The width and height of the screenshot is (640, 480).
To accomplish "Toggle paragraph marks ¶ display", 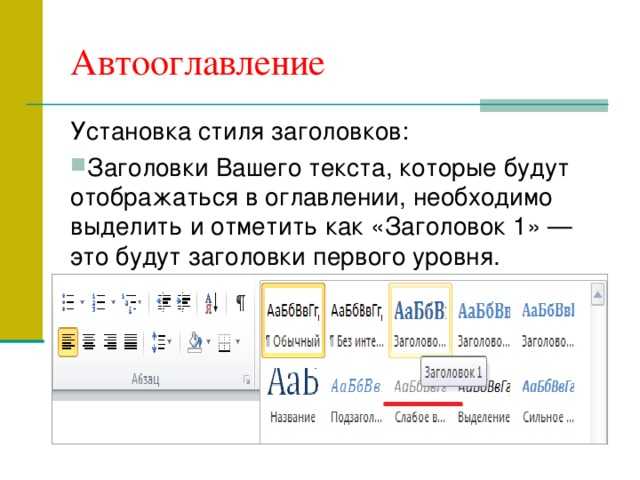I will 241,302.
